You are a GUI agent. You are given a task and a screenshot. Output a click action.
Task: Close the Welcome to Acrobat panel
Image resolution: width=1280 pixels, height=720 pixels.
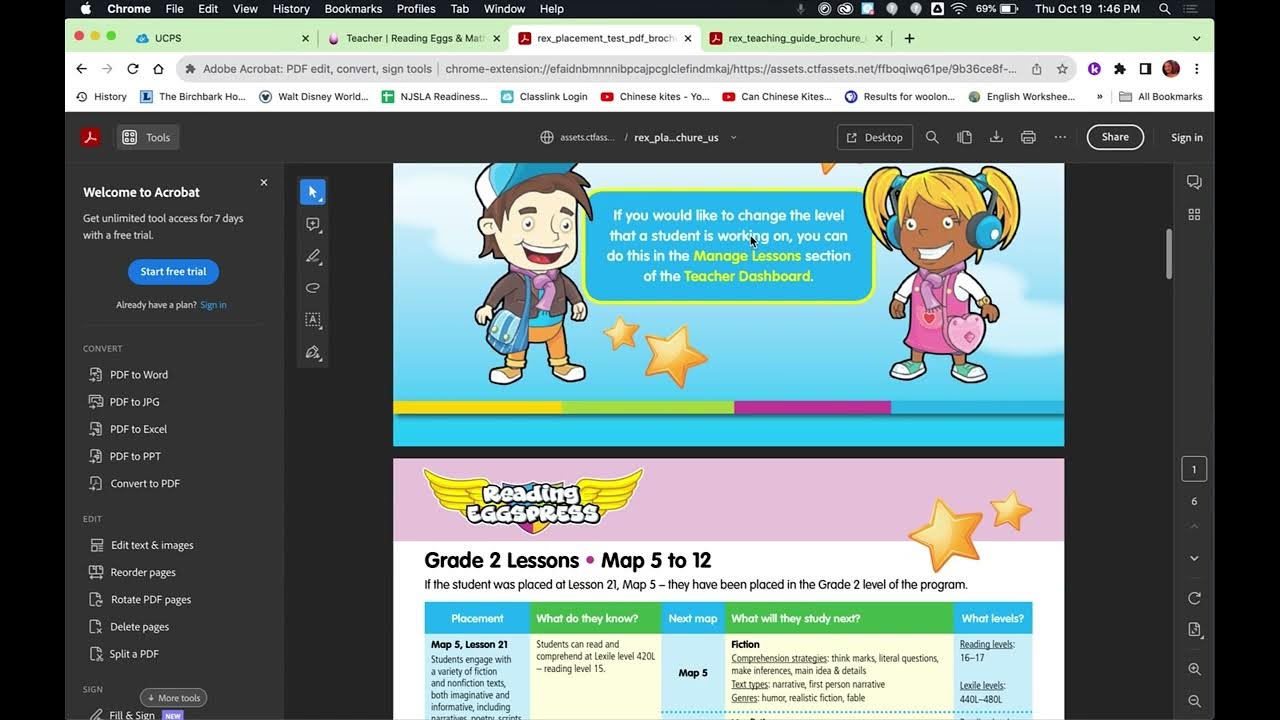coord(264,182)
